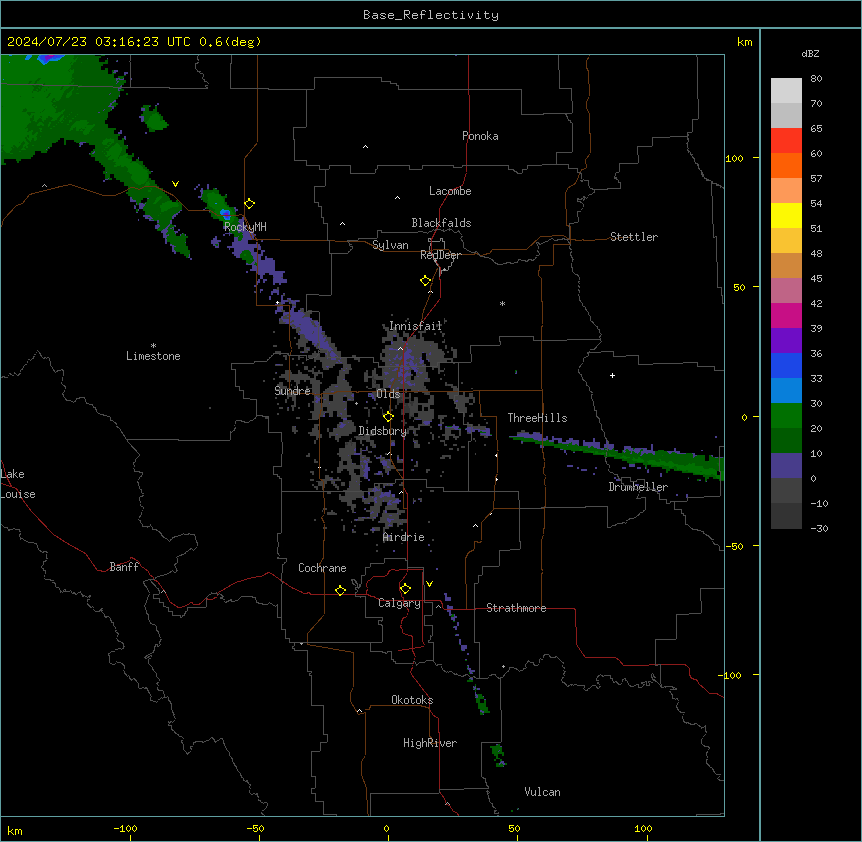Click the Lake Louise label

pos(18,484)
